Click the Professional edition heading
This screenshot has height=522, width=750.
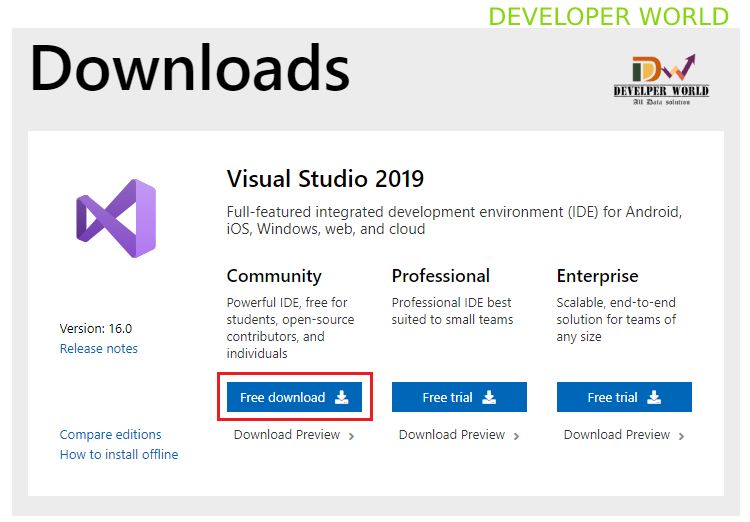point(441,276)
